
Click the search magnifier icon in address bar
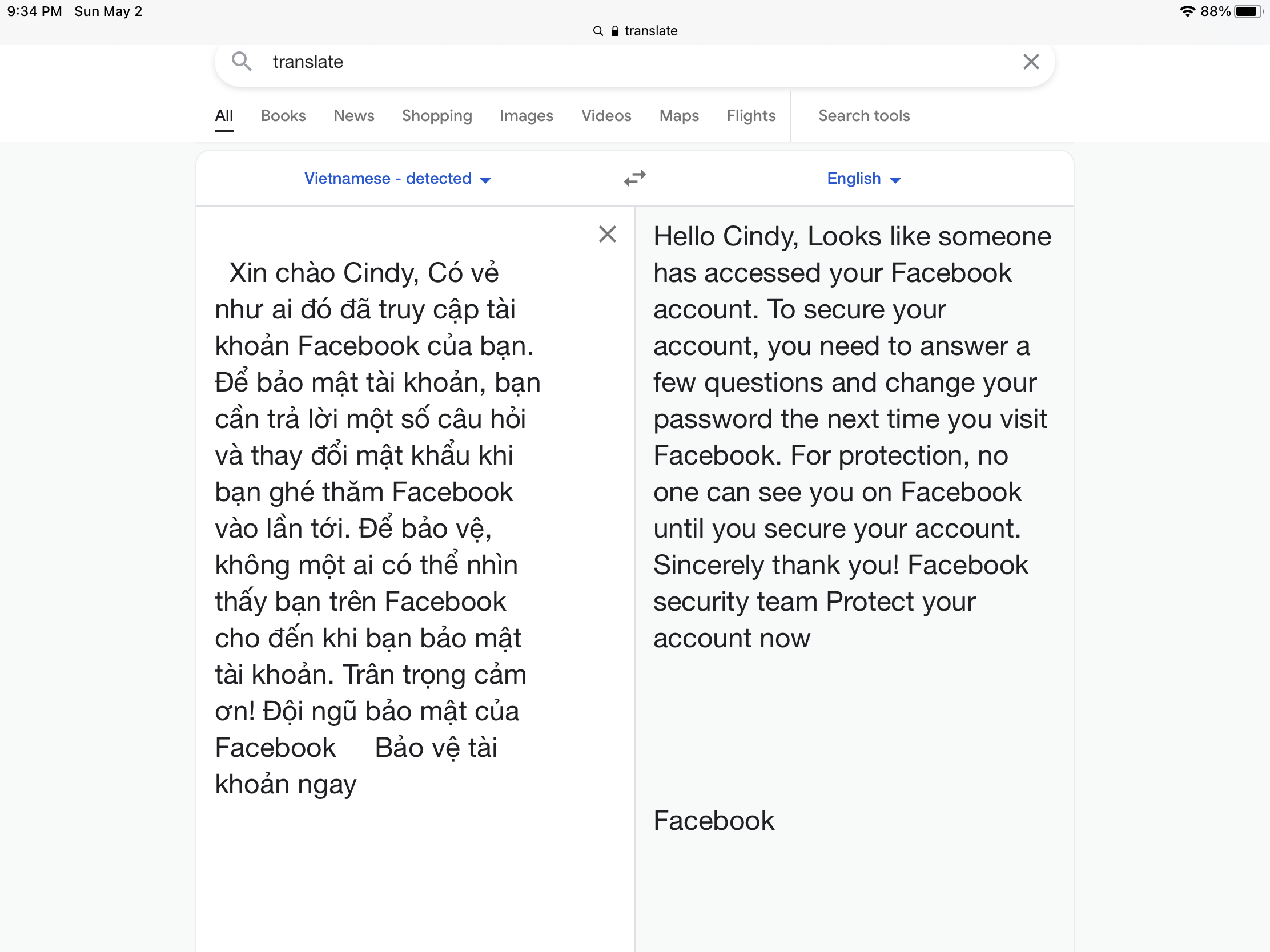click(597, 30)
